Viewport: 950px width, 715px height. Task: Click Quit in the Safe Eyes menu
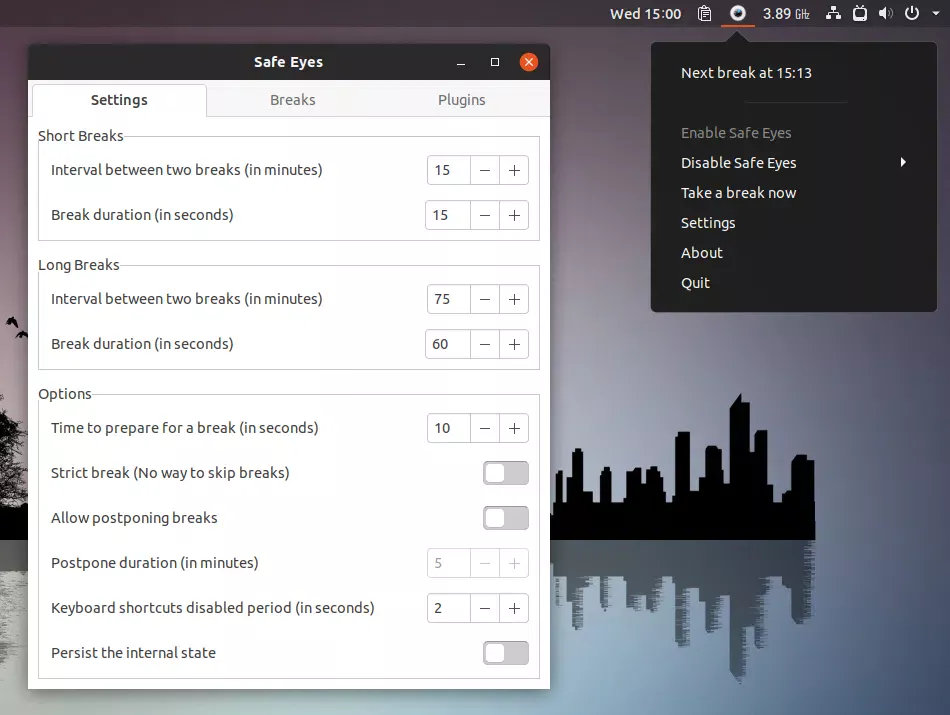tap(695, 283)
